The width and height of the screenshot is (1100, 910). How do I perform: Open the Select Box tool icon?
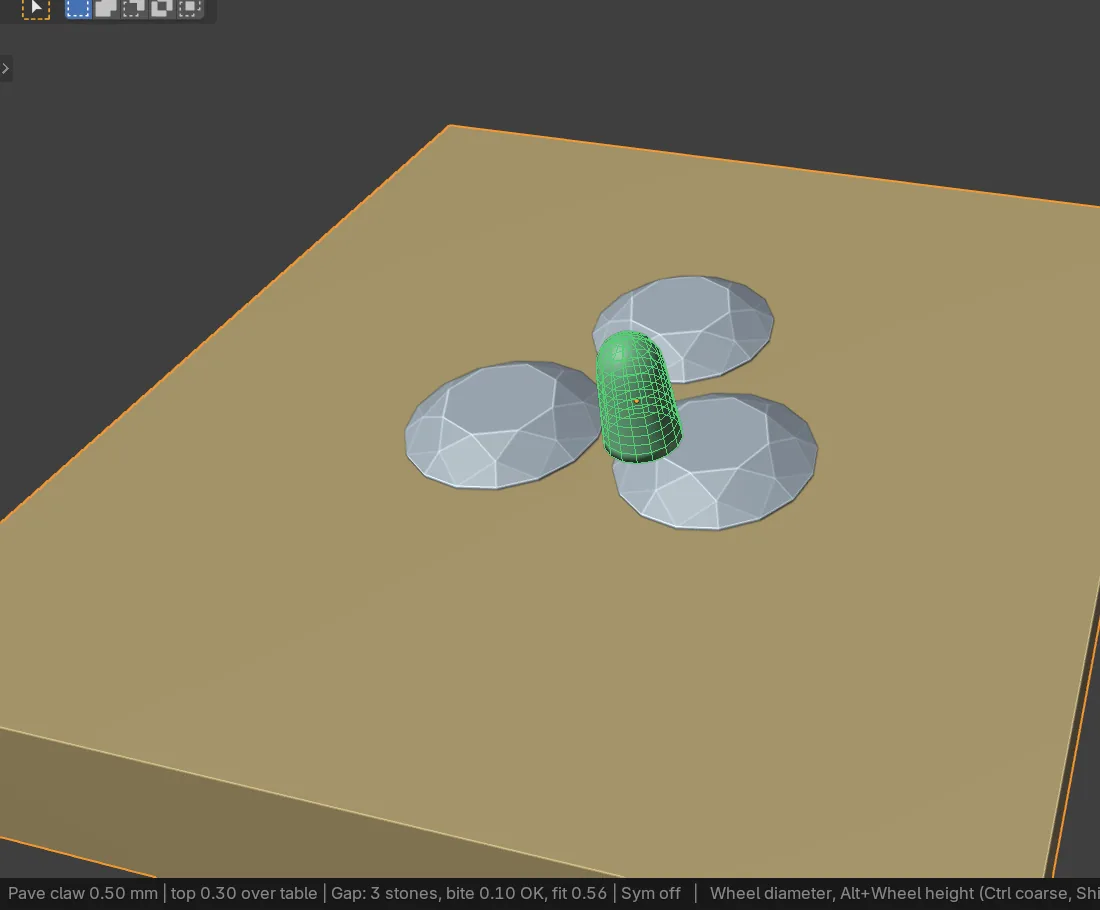[x=36, y=8]
